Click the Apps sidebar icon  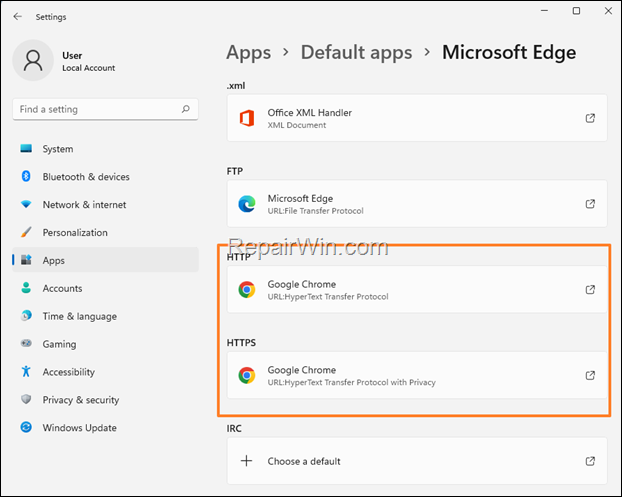pos(26,260)
